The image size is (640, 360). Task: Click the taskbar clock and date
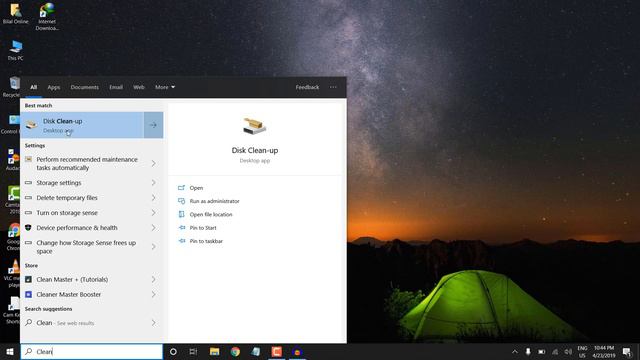pyautogui.click(x=604, y=351)
